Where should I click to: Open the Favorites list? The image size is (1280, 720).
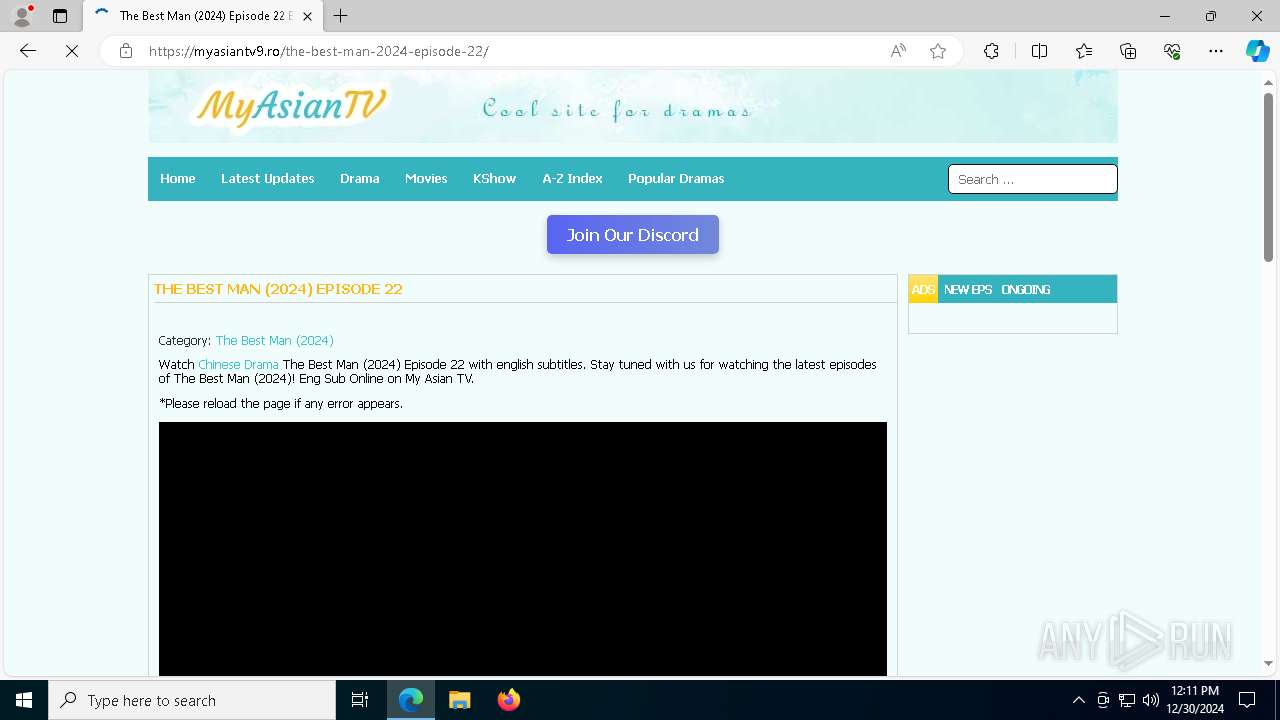tap(1084, 51)
